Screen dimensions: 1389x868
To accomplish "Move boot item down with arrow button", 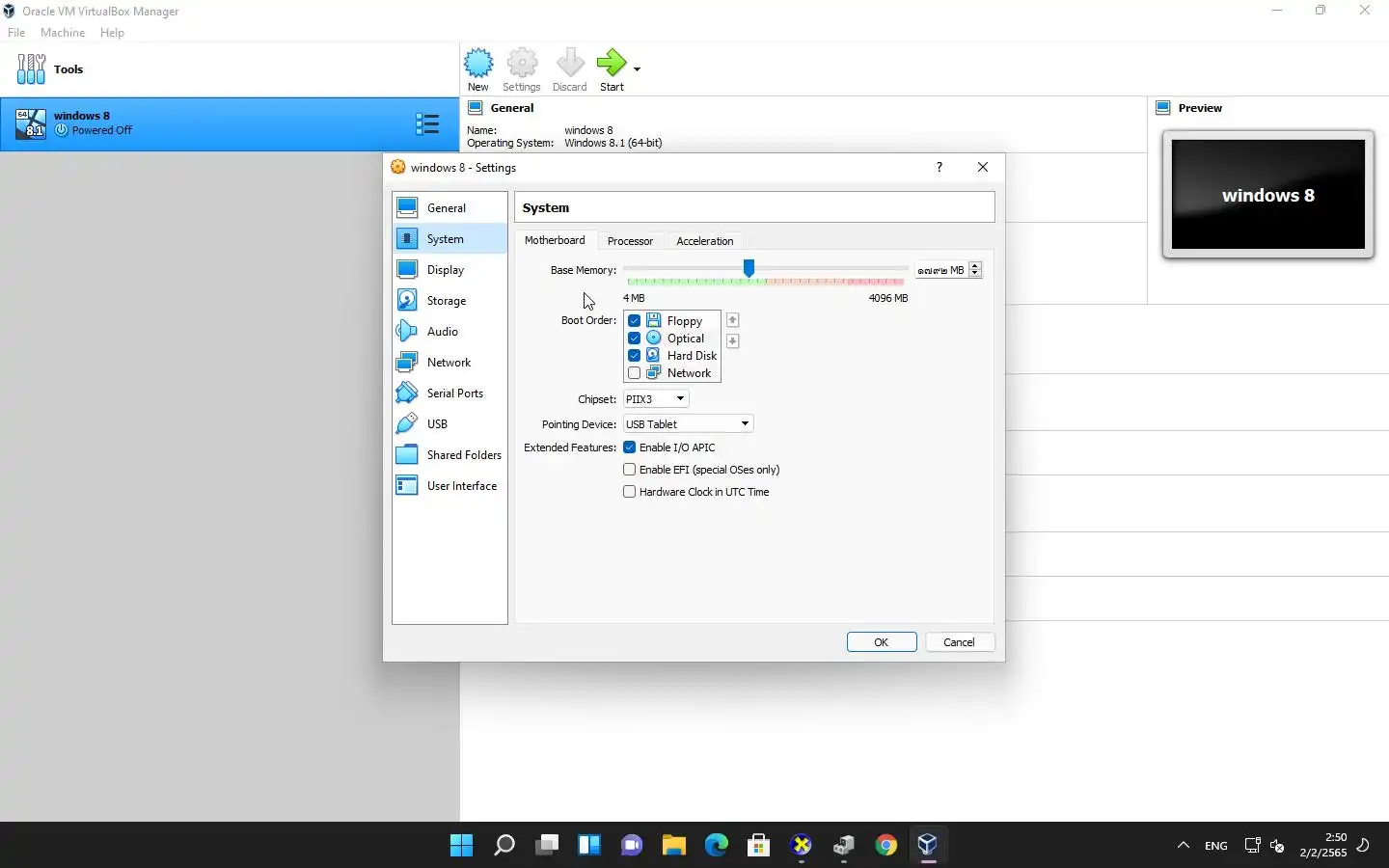I will [732, 341].
